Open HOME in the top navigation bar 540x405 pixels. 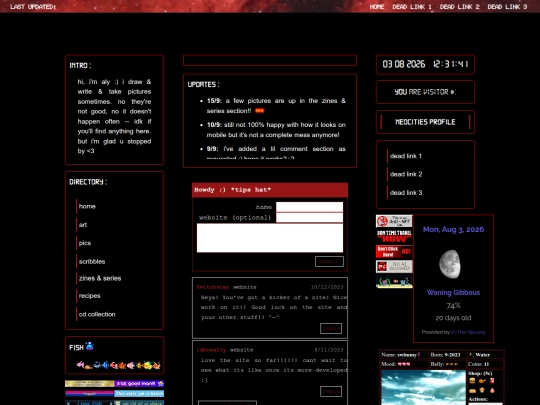pyautogui.click(x=377, y=7)
